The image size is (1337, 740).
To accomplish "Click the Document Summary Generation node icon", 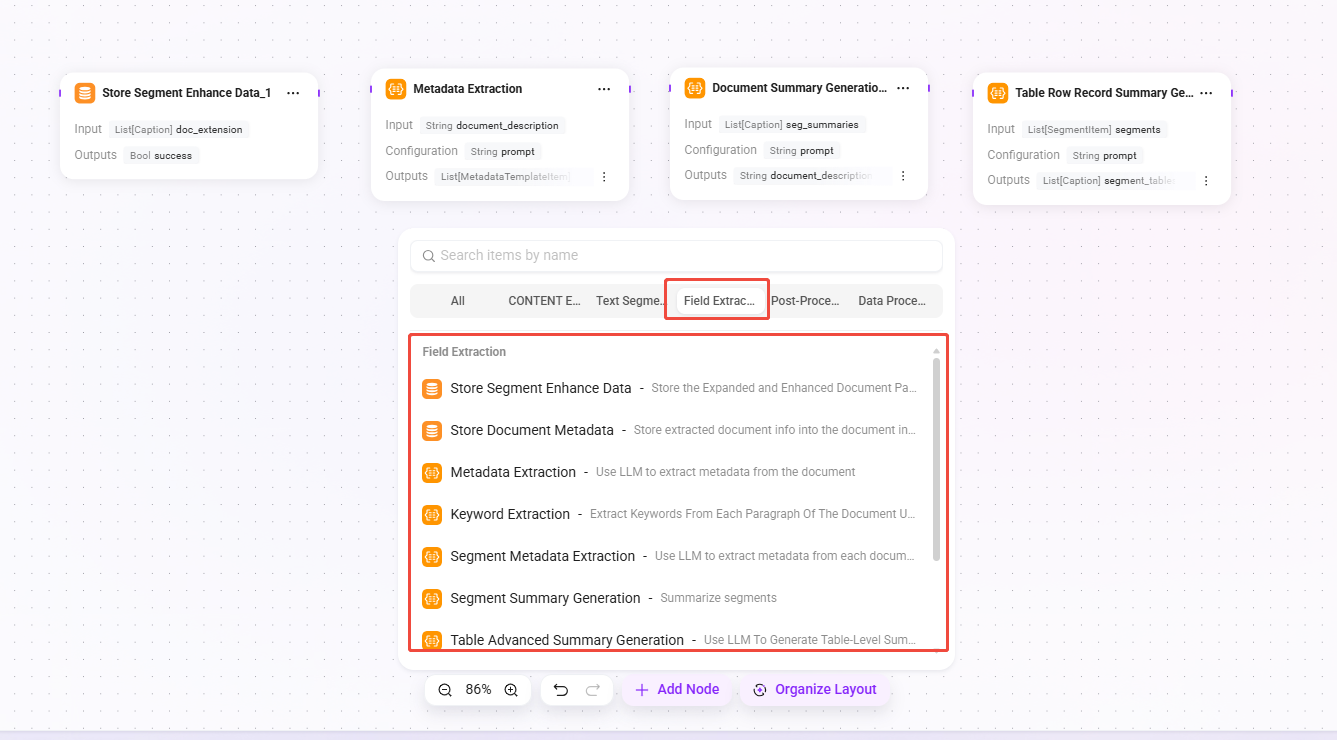I will point(695,88).
